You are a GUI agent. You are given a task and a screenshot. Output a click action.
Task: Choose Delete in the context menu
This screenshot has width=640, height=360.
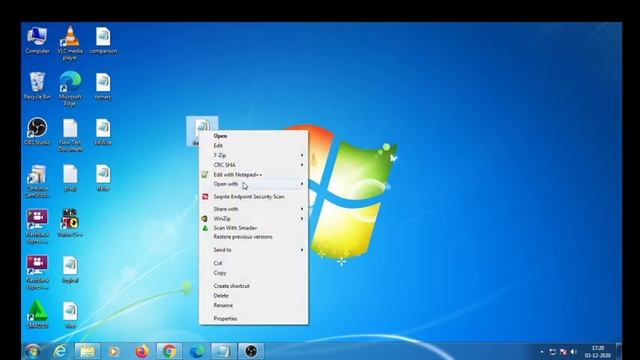(x=253, y=296)
